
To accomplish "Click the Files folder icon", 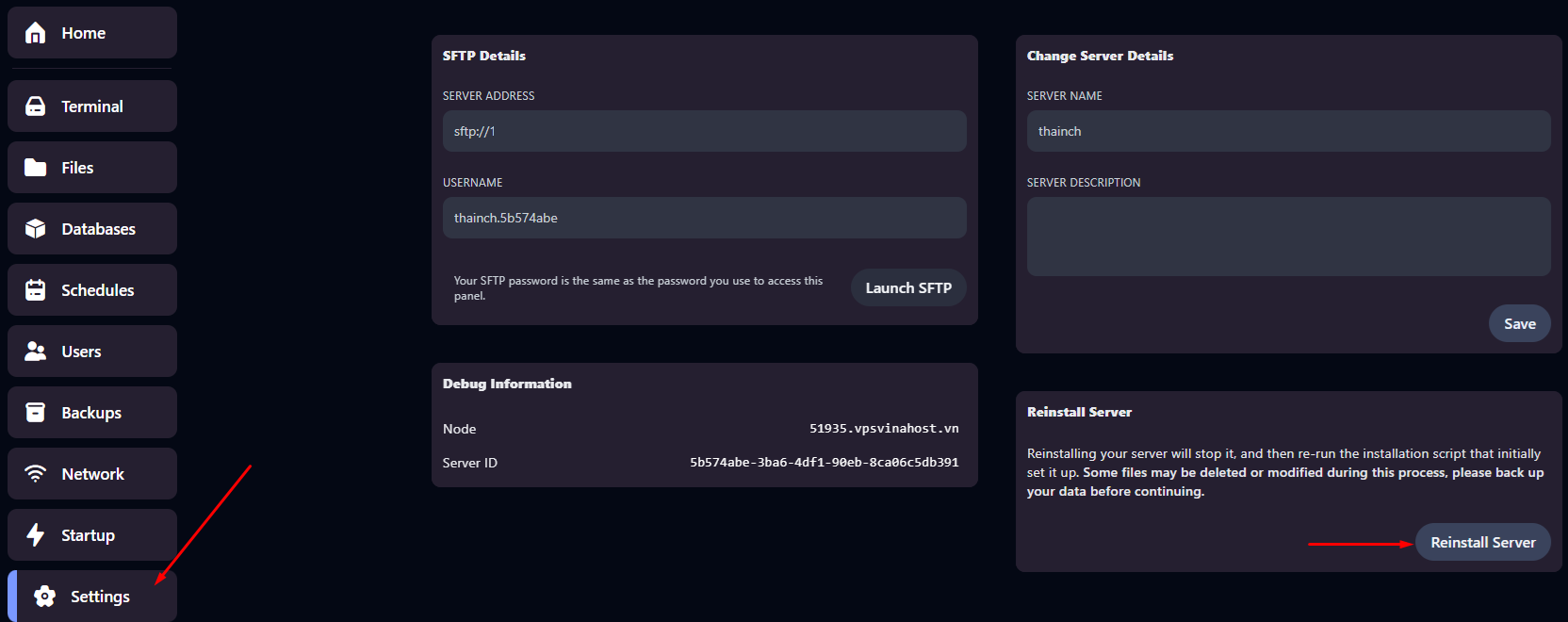I will pos(36,168).
